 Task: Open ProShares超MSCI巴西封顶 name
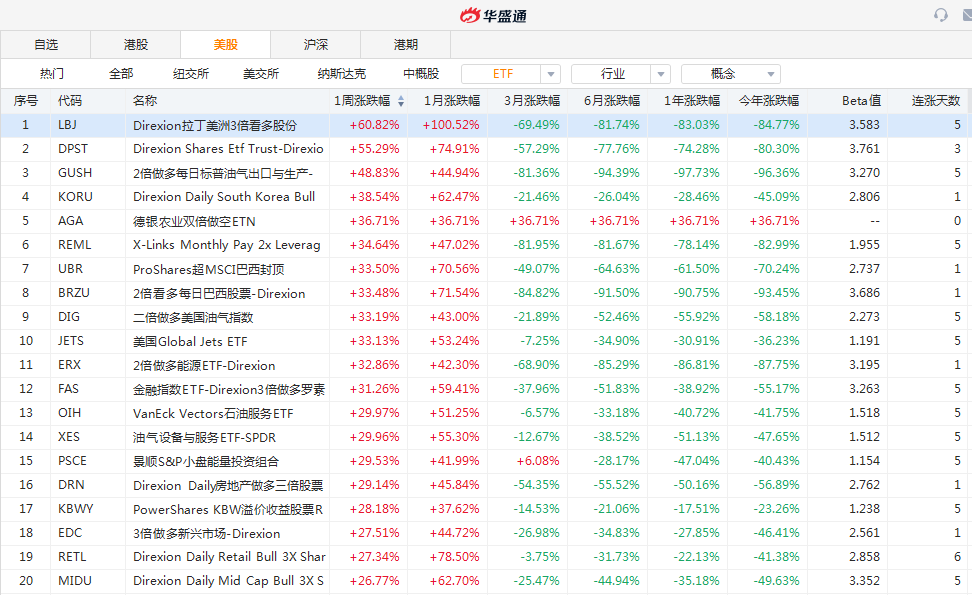[x=208, y=269]
